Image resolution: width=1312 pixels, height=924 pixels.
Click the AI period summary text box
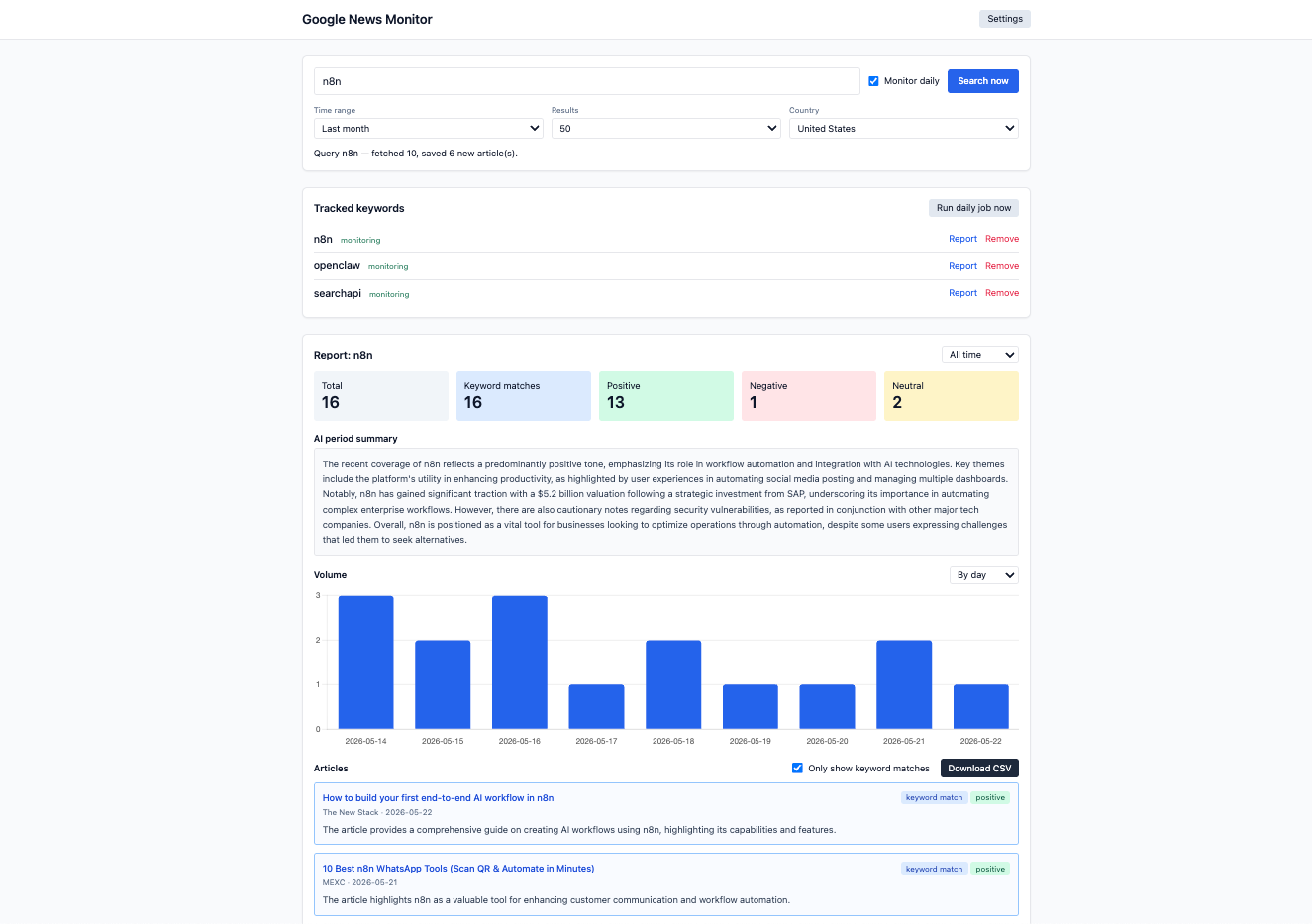pyautogui.click(x=666, y=502)
